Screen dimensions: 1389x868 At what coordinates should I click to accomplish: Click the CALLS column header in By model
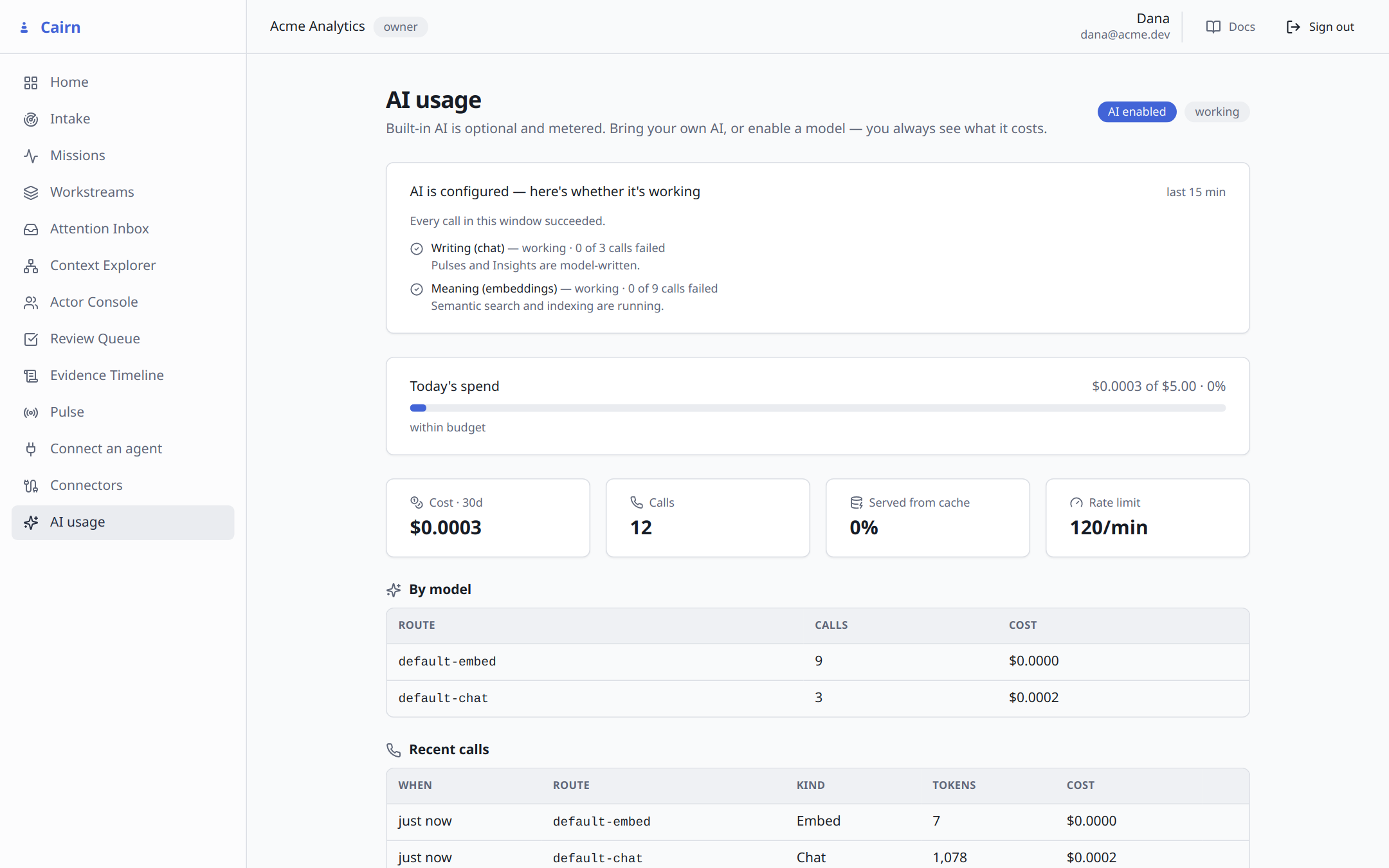[831, 626]
